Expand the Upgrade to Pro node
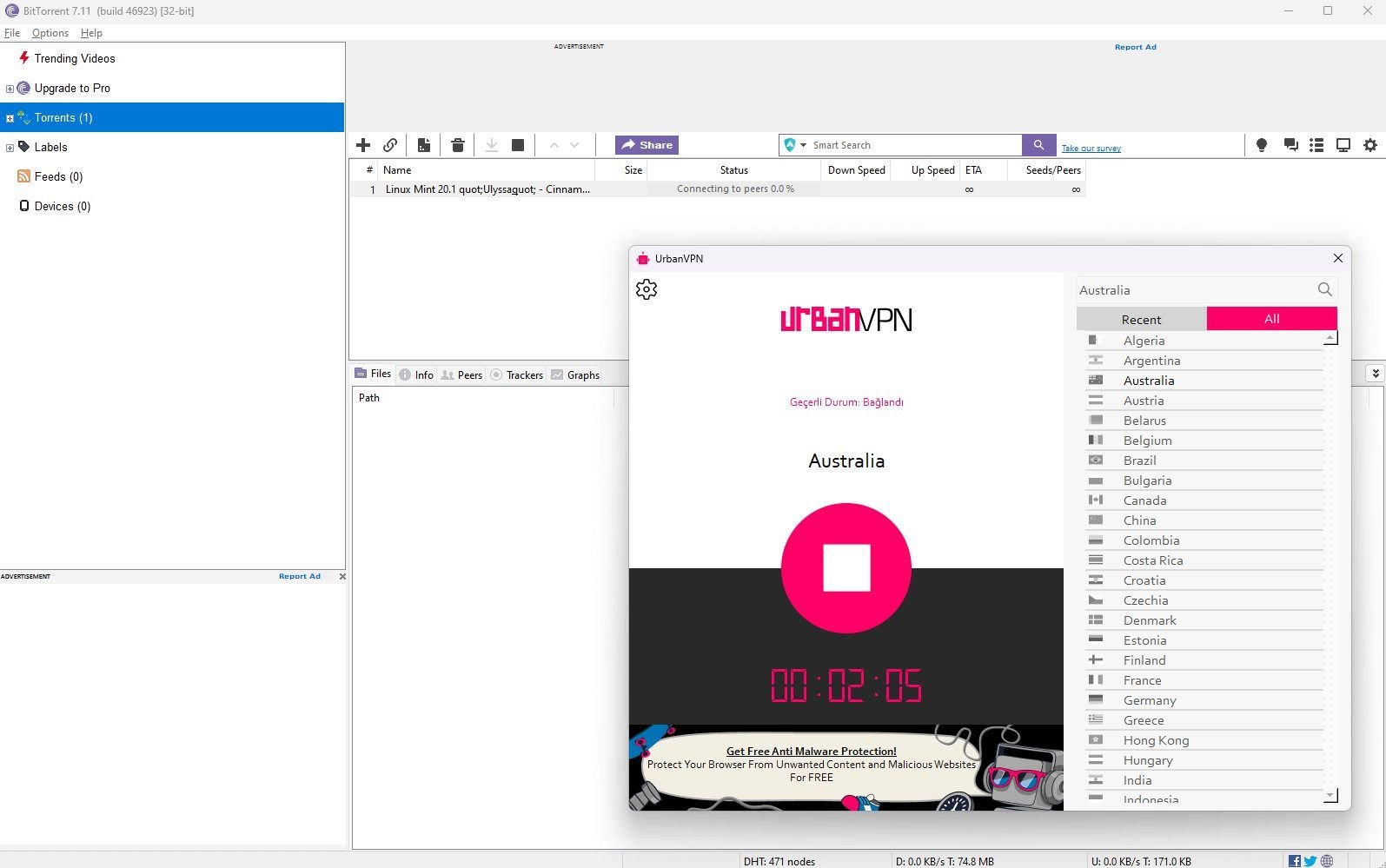This screenshot has width=1386, height=868. [x=10, y=89]
